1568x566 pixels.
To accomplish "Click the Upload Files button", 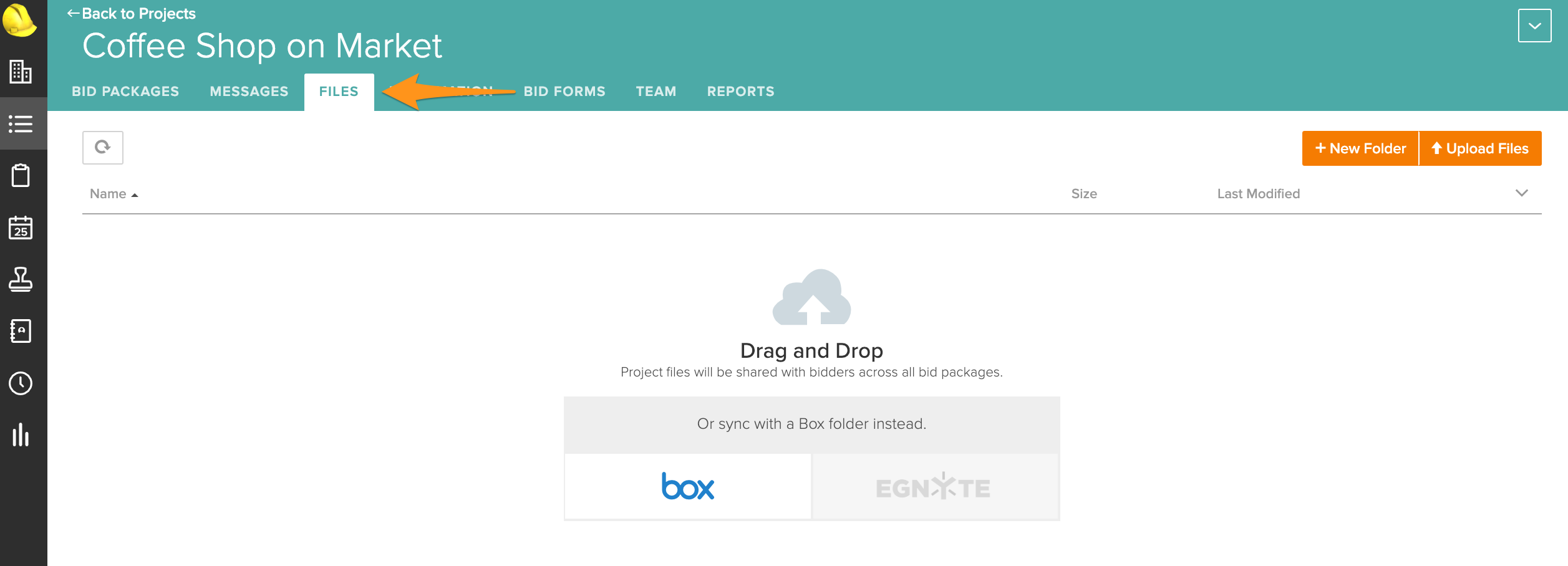I will coord(1480,148).
